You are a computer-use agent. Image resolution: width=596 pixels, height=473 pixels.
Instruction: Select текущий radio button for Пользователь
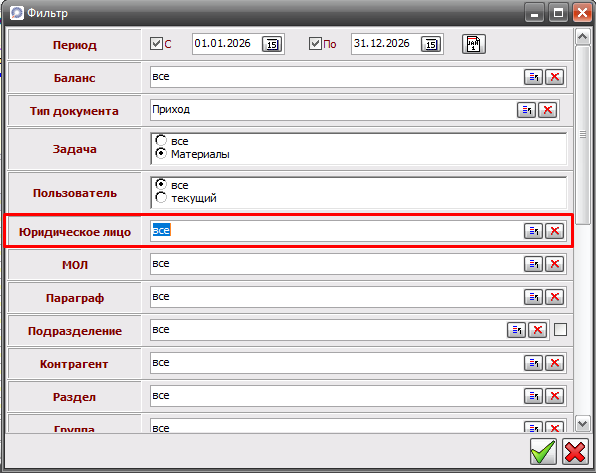pos(161,197)
